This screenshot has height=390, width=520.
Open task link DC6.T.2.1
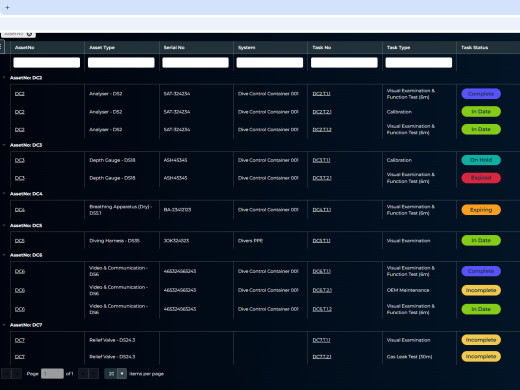pos(322,290)
